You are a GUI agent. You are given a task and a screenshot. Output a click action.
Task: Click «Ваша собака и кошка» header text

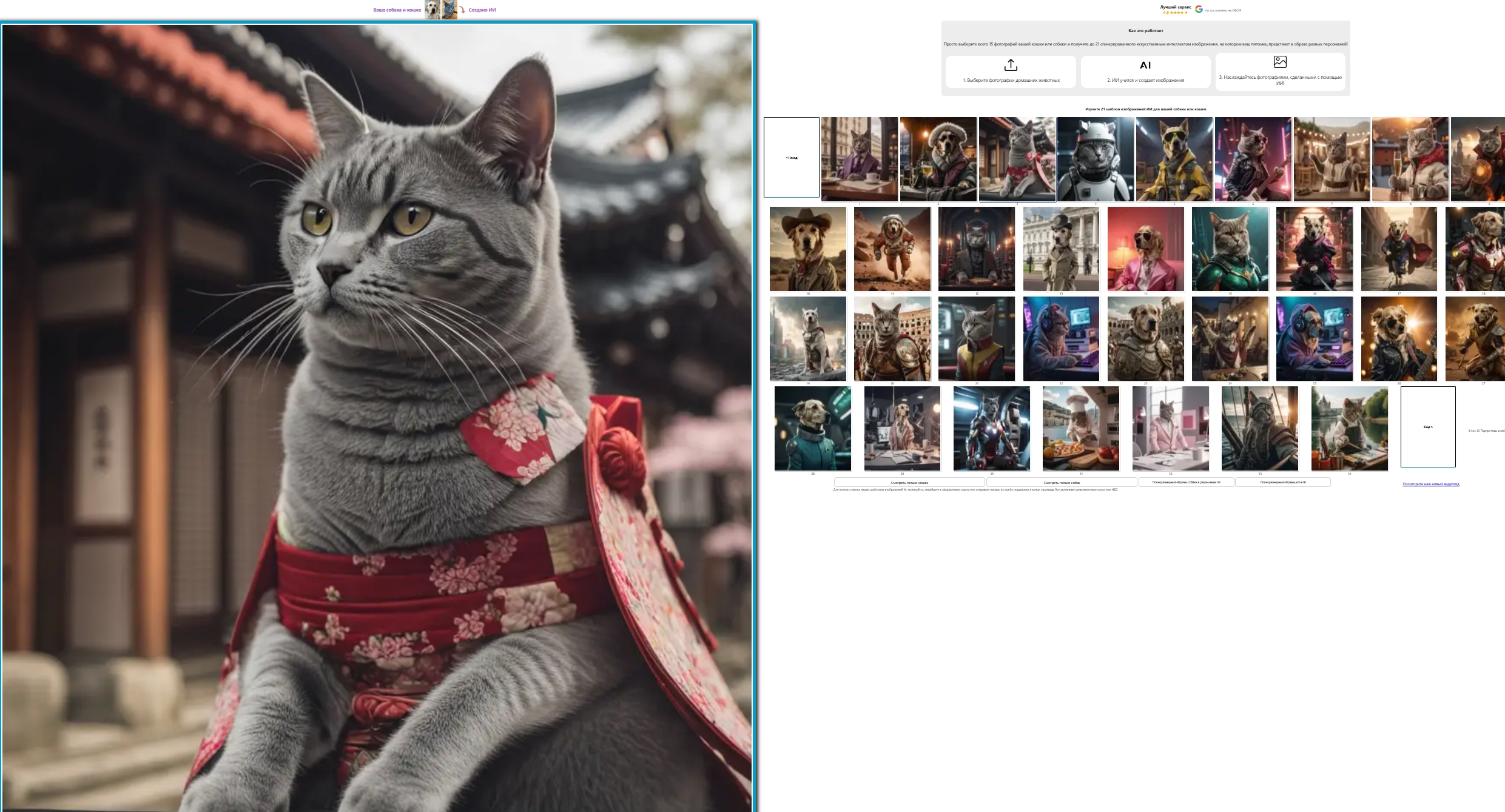pyautogui.click(x=397, y=10)
